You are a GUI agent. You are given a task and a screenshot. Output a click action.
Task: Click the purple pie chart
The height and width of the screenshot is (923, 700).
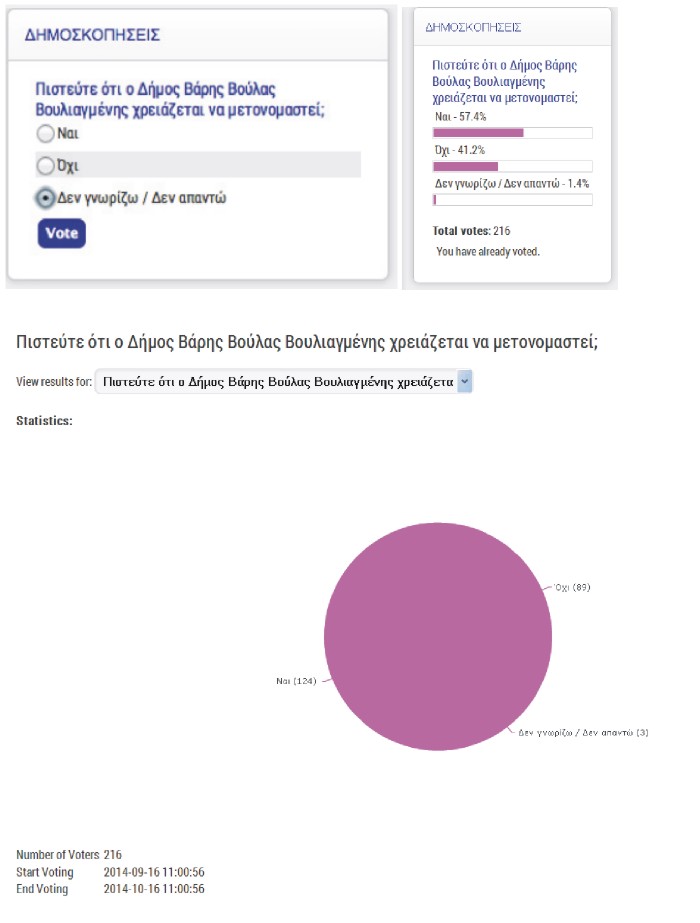point(438,636)
